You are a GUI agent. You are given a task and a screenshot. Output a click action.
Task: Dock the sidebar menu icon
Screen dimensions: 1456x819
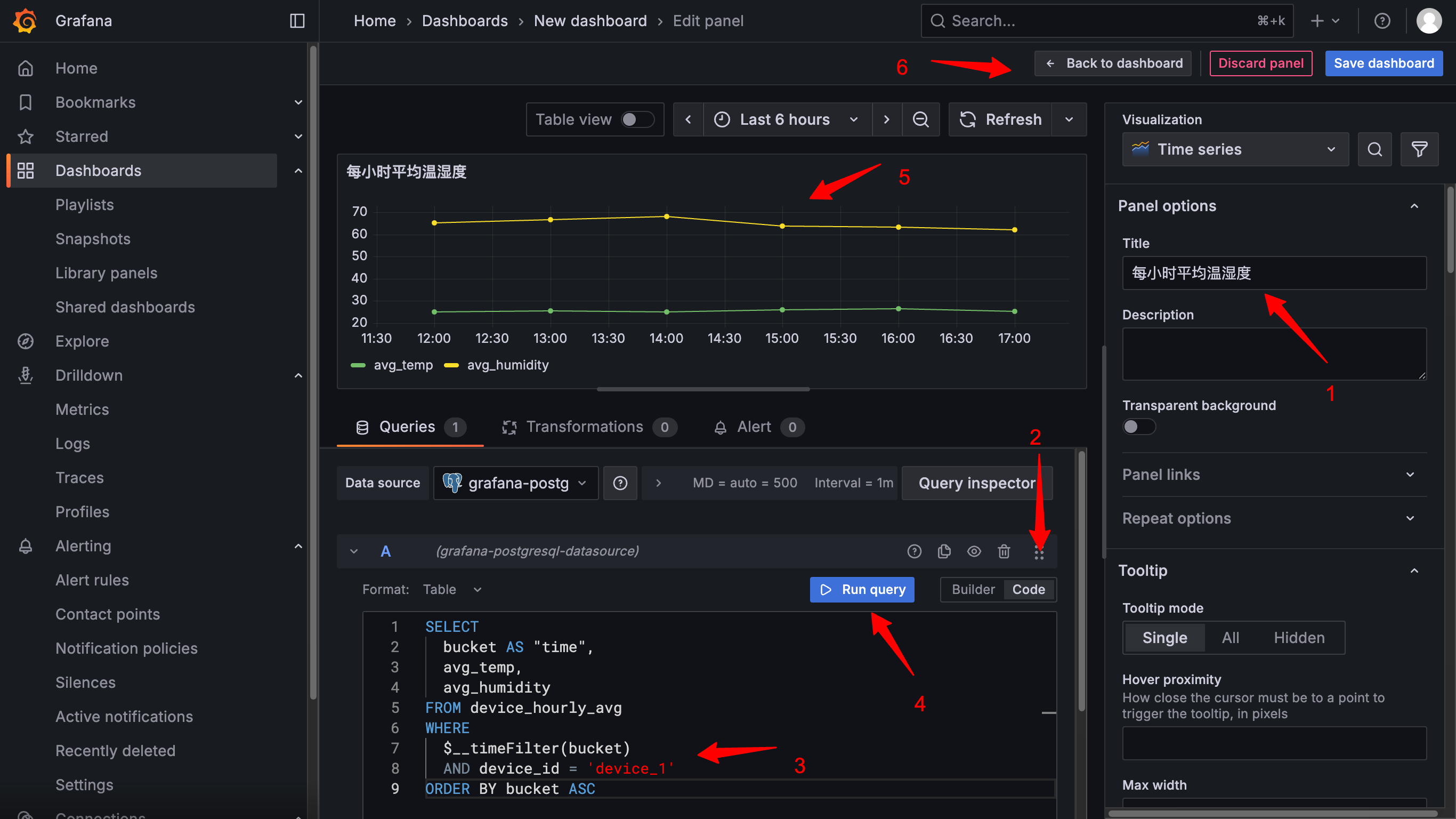pyautogui.click(x=297, y=21)
